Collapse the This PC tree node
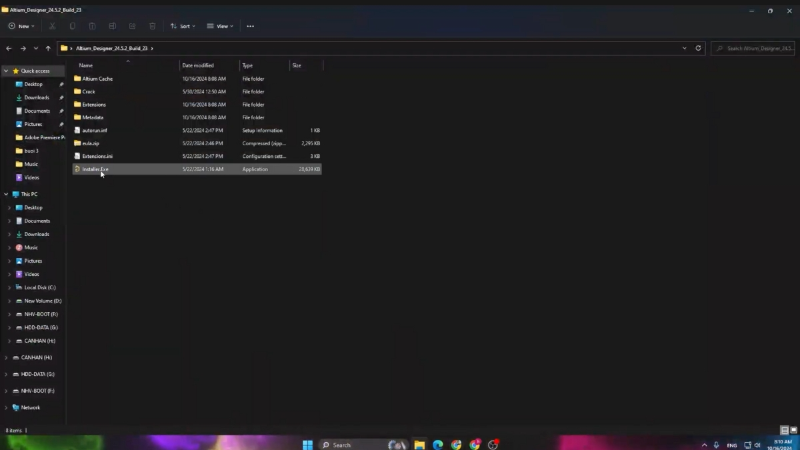800x450 pixels. tap(6, 194)
